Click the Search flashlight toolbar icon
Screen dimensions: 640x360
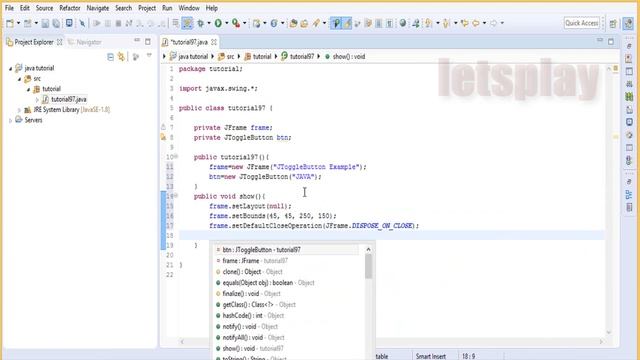click(316, 23)
